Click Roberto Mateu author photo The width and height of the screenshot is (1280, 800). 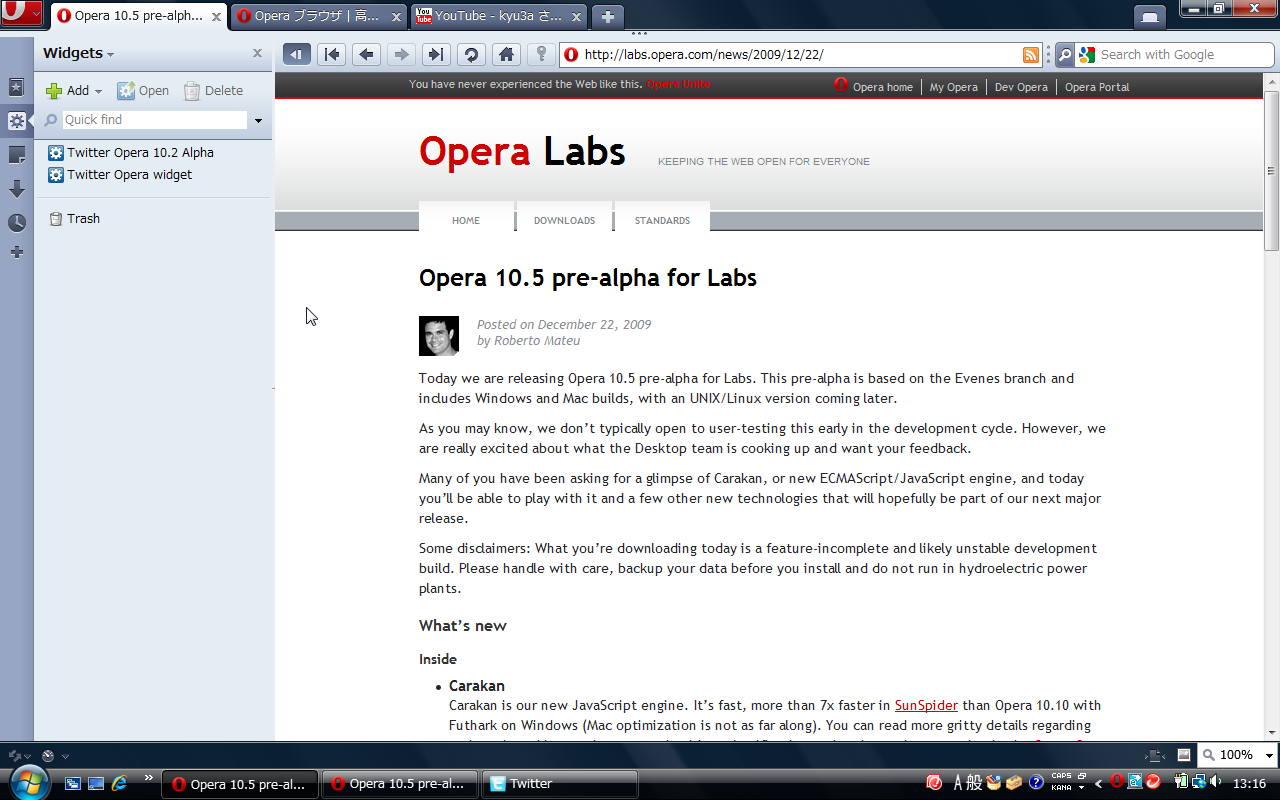pyautogui.click(x=439, y=336)
